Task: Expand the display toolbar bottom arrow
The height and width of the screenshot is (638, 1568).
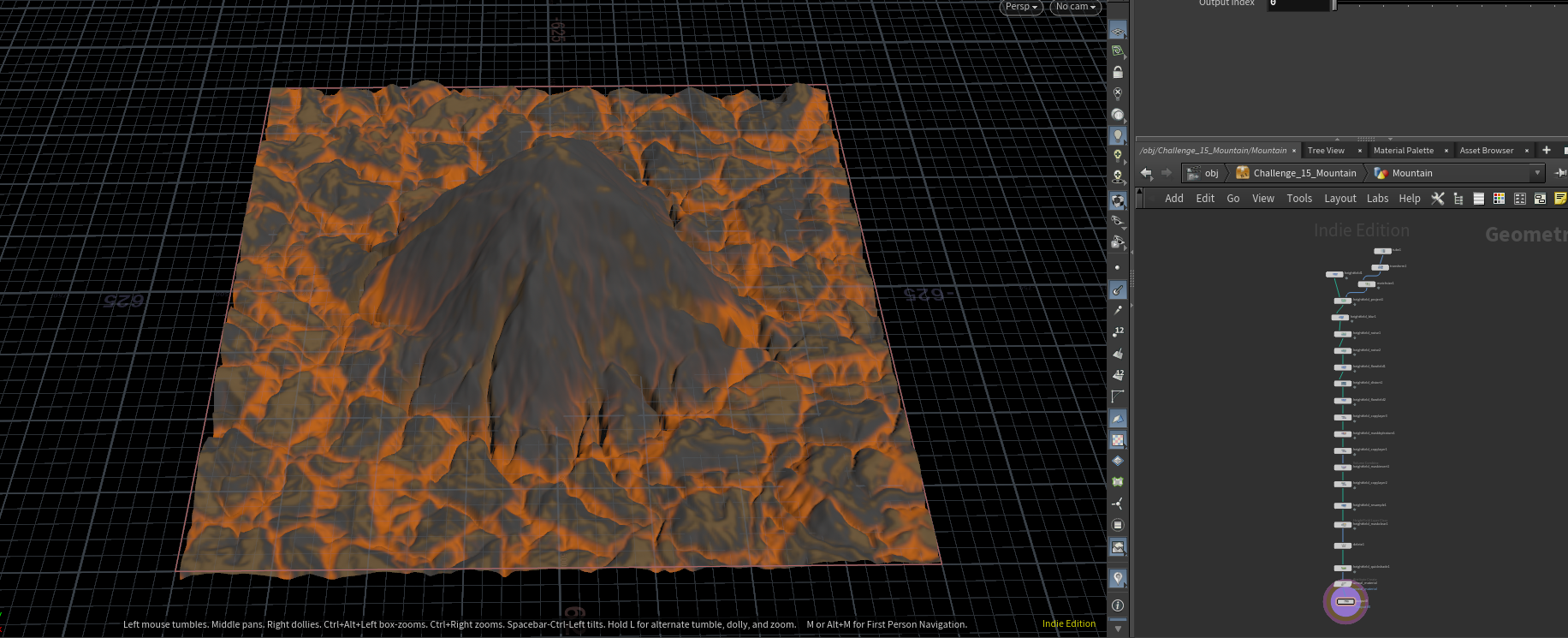Action: coord(1118,629)
